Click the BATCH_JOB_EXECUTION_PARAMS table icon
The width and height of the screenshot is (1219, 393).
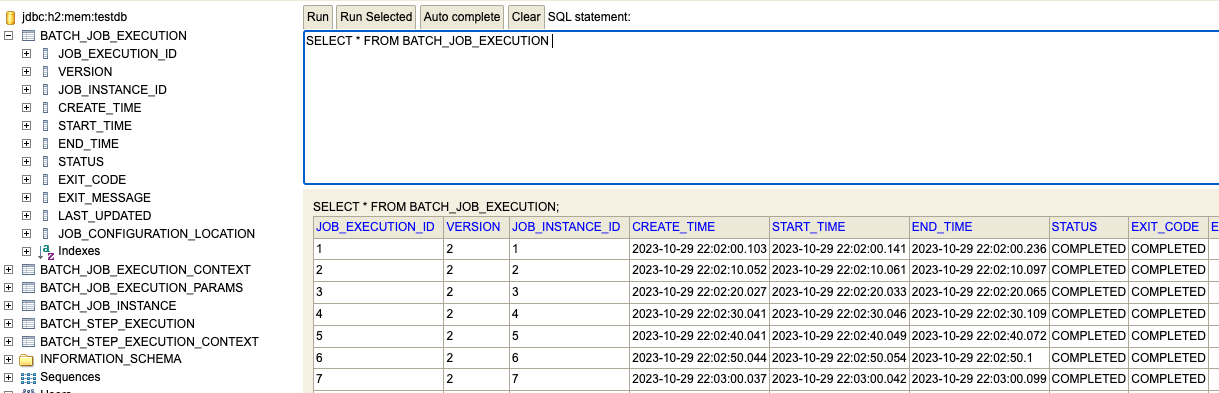coord(28,288)
